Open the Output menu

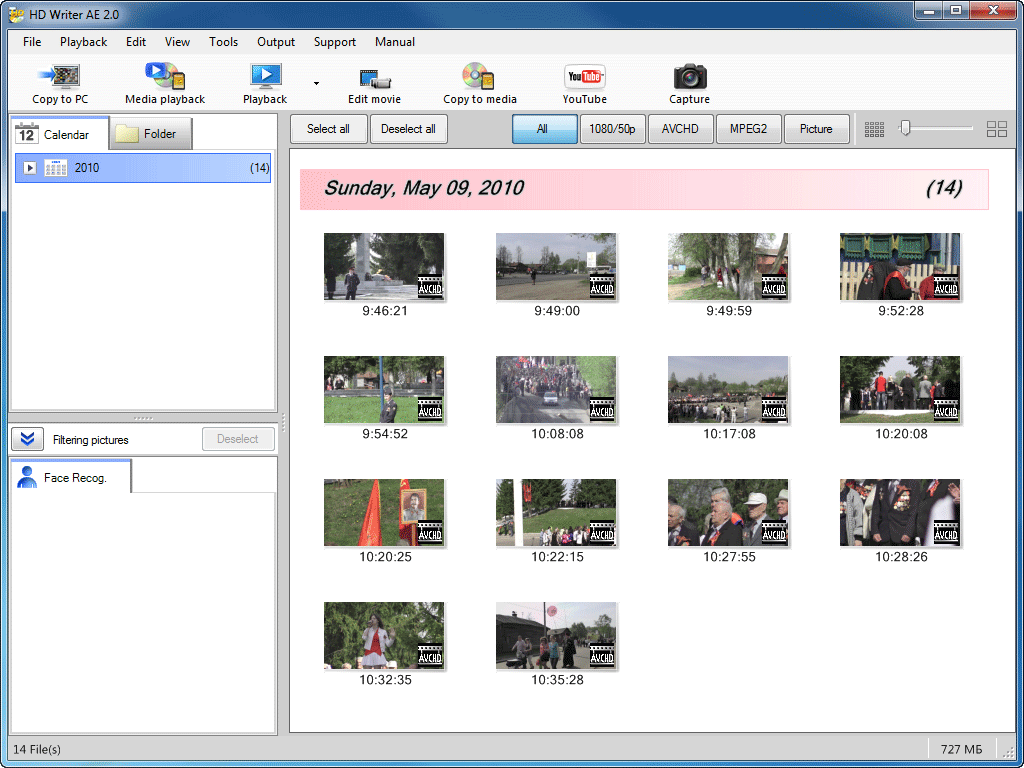(276, 42)
